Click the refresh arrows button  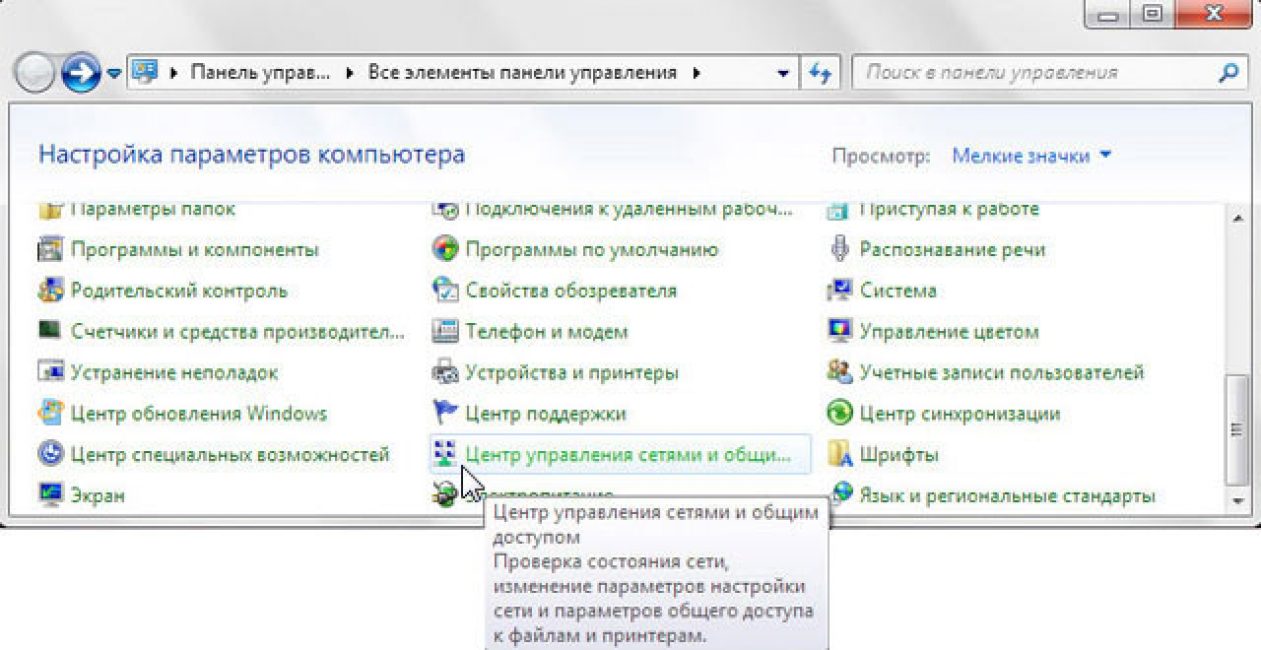click(821, 73)
